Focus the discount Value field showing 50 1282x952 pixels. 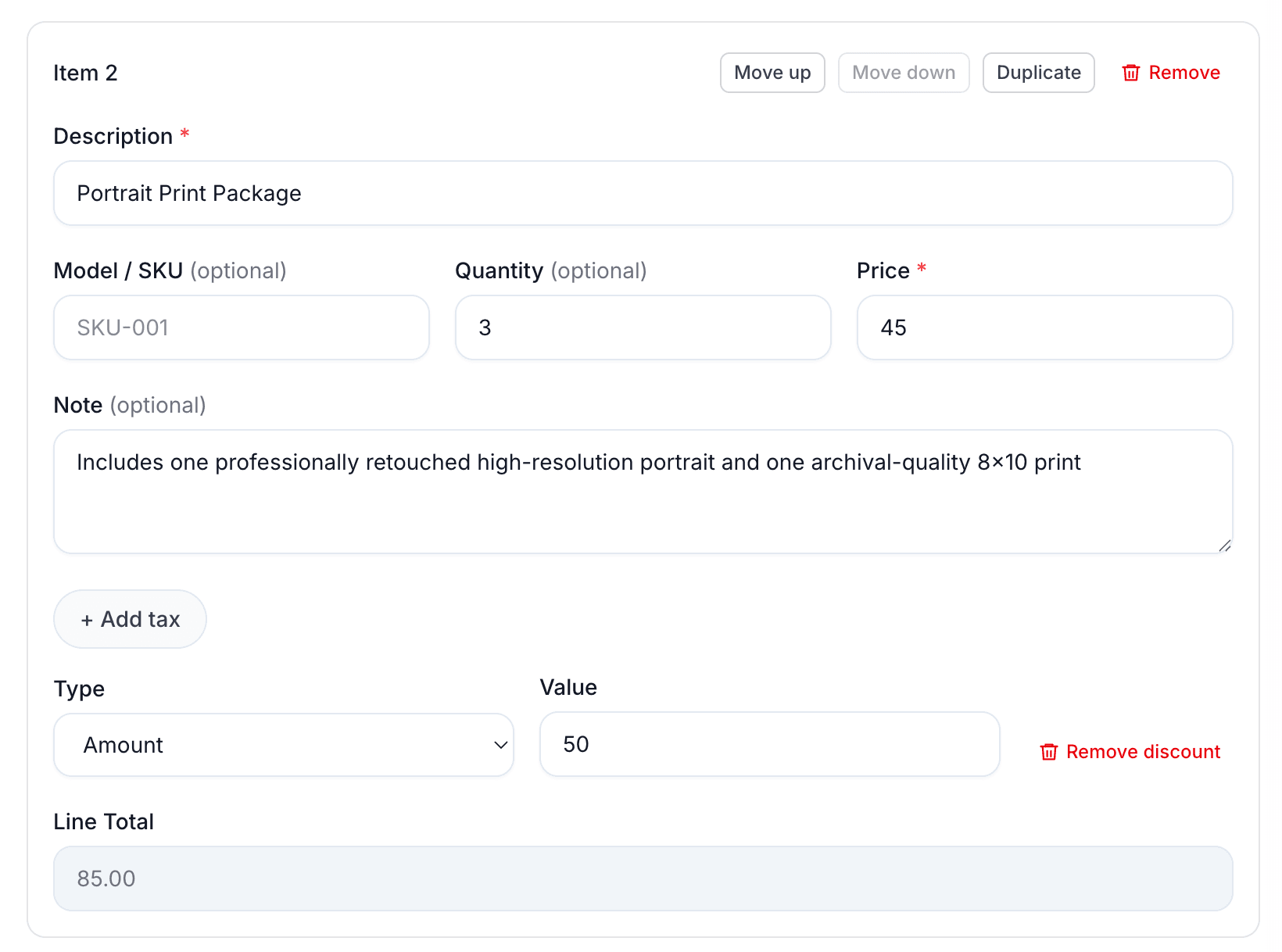point(769,744)
